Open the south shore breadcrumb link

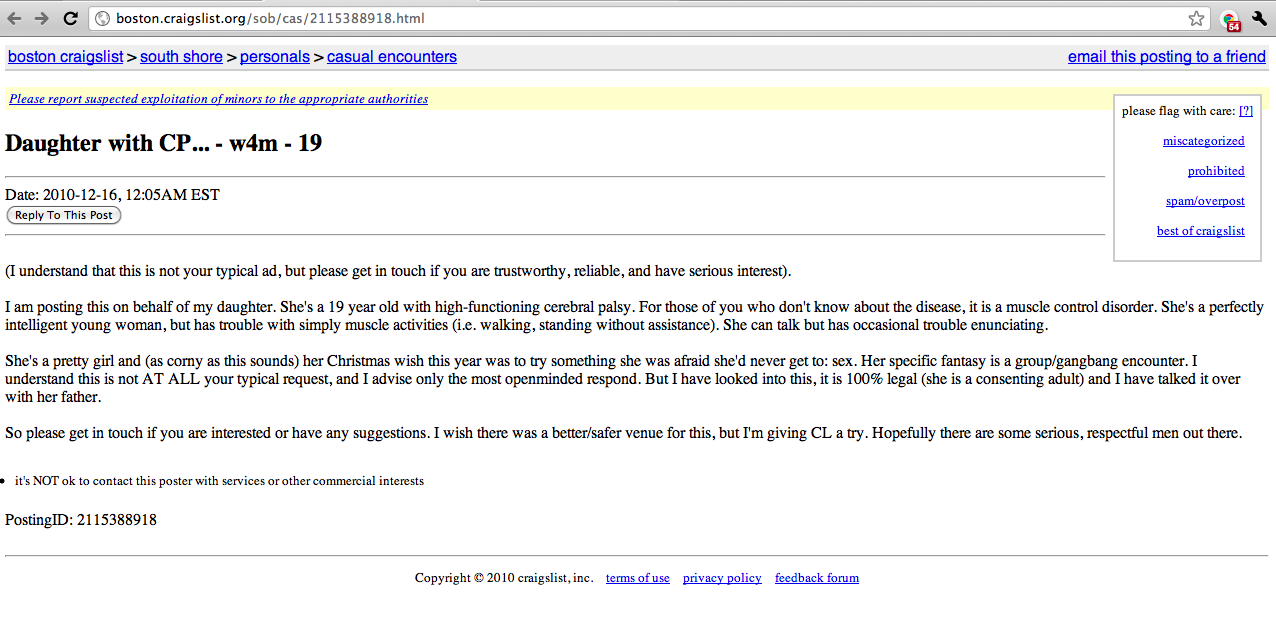pos(181,57)
